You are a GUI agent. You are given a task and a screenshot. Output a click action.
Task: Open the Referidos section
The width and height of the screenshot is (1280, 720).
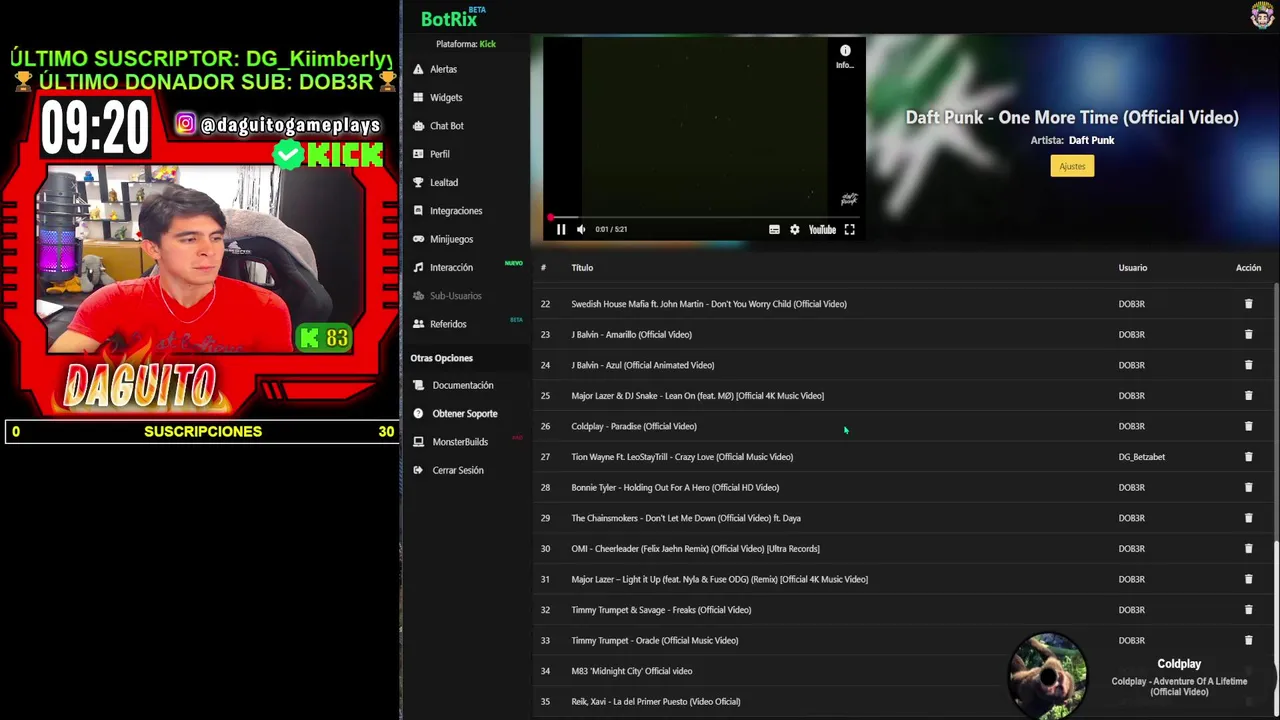click(x=448, y=324)
